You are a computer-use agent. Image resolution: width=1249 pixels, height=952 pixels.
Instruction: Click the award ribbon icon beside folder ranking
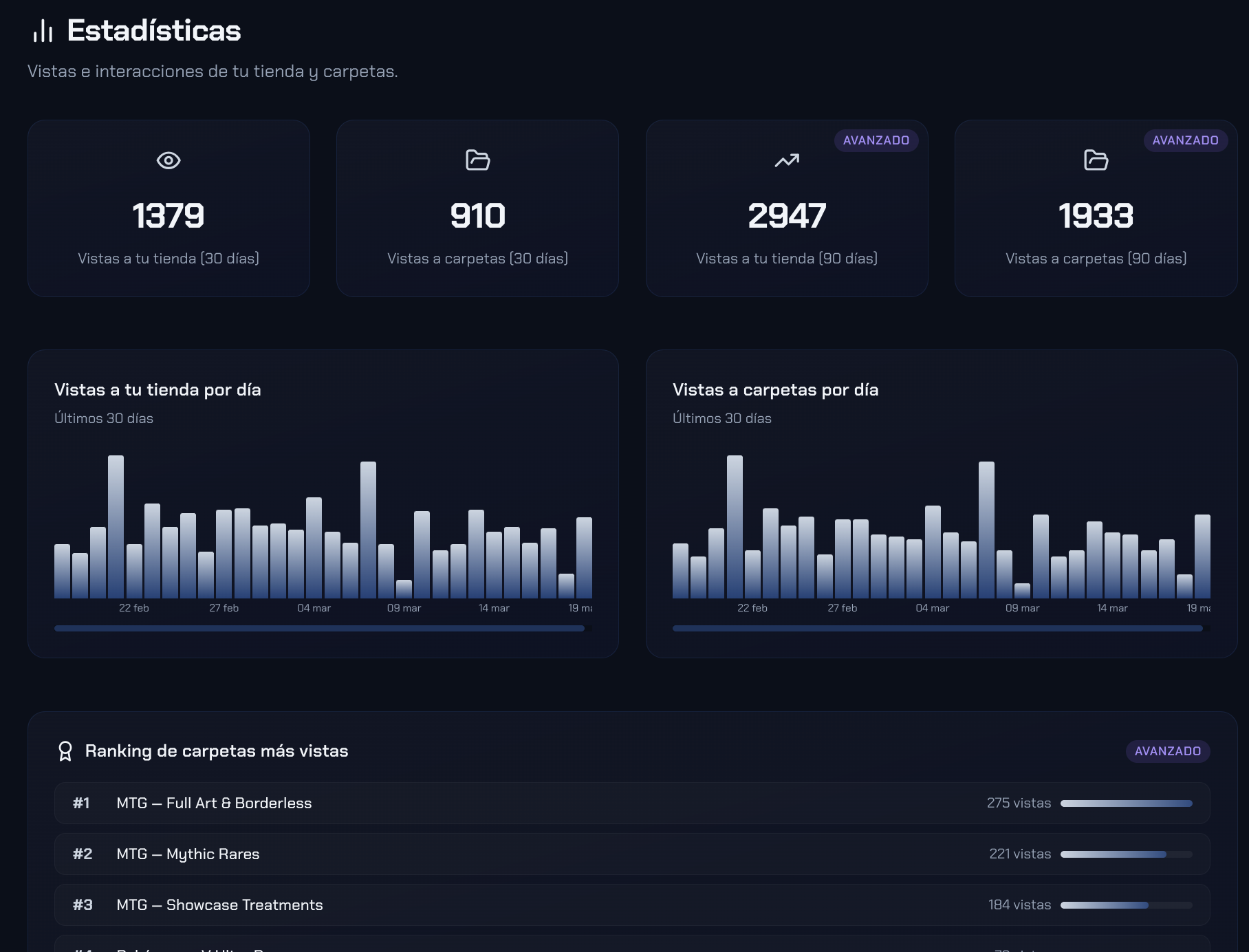[65, 751]
